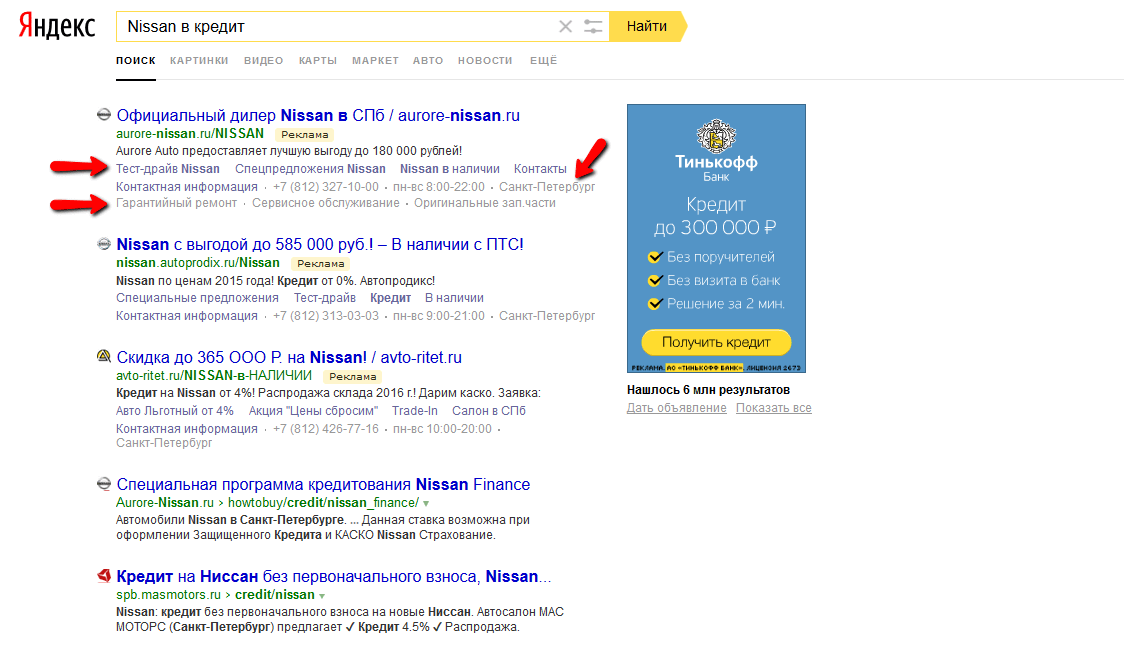
Task: Open Скидка до 365 000 Р. на Nissan result
Action: pyautogui.click(x=289, y=357)
